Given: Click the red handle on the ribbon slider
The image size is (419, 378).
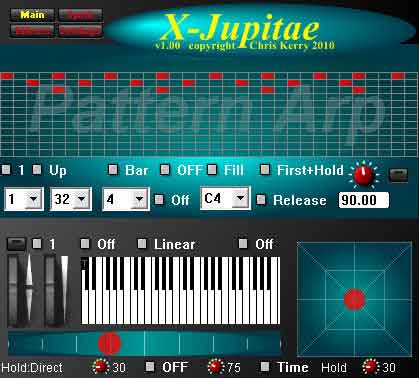Looking at the screenshot, I should 109,343.
